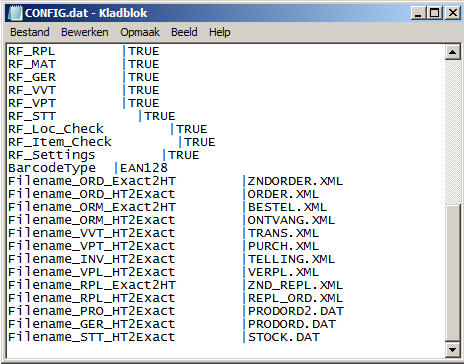464x364 pixels.
Task: Place cursor on TRUE after RF_Settings
Action: click(x=183, y=155)
